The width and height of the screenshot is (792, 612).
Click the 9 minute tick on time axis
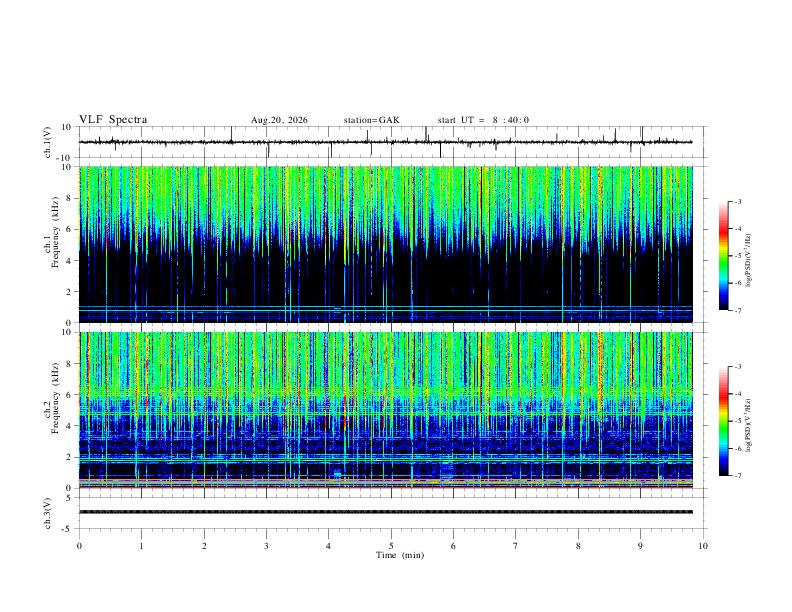pos(640,546)
